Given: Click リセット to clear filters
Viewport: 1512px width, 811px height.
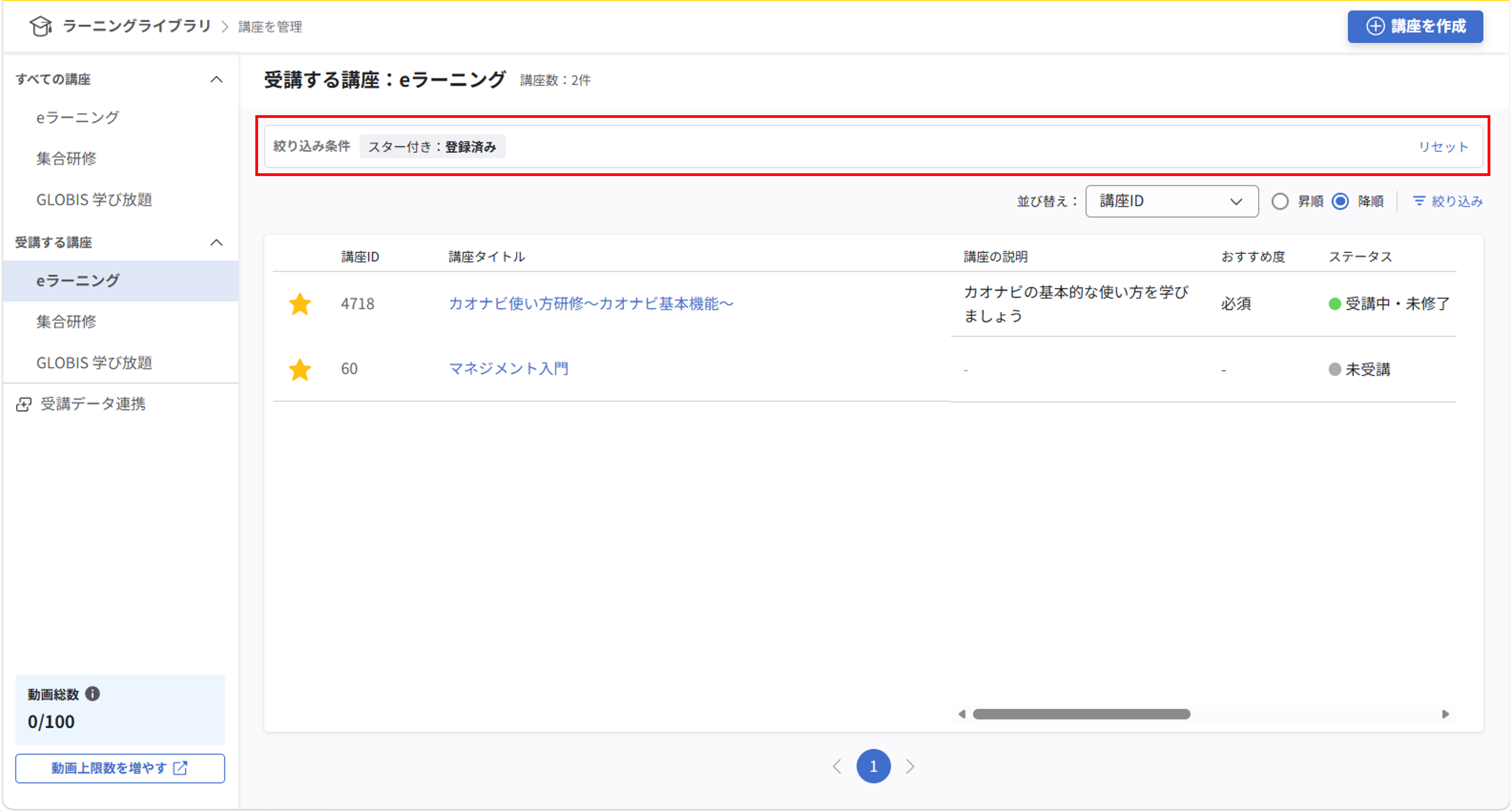Looking at the screenshot, I should tap(1443, 147).
